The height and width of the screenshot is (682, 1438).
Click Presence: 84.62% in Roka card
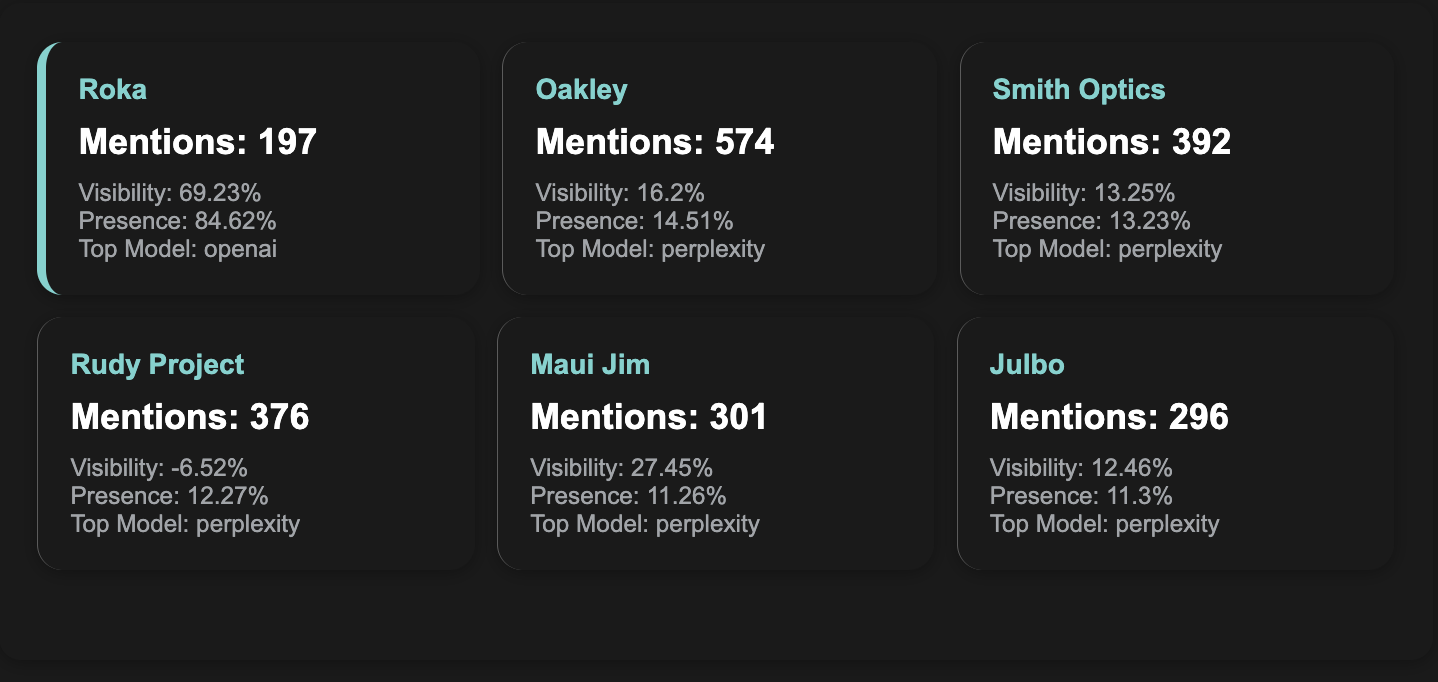[178, 221]
